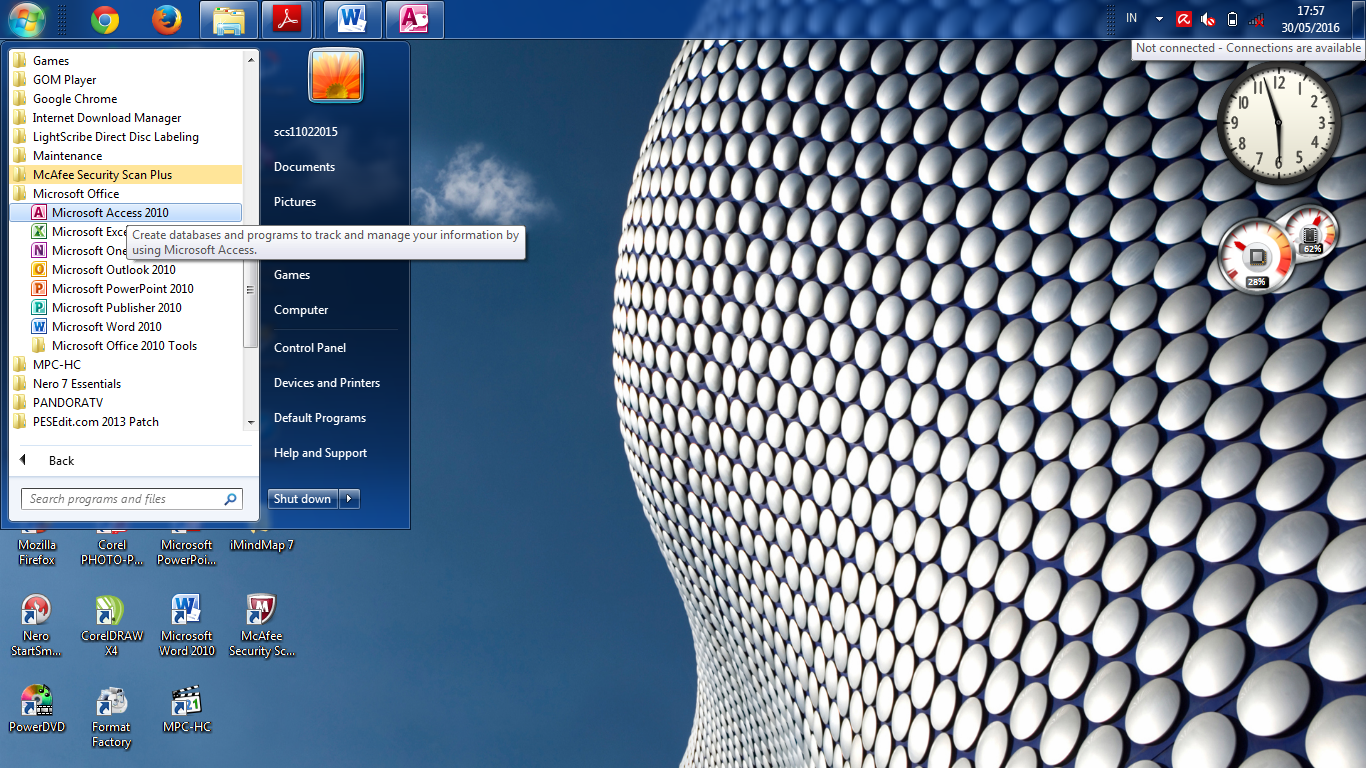This screenshot has width=1366, height=768.
Task: Click the McAfee tray icon
Action: click(1183, 19)
